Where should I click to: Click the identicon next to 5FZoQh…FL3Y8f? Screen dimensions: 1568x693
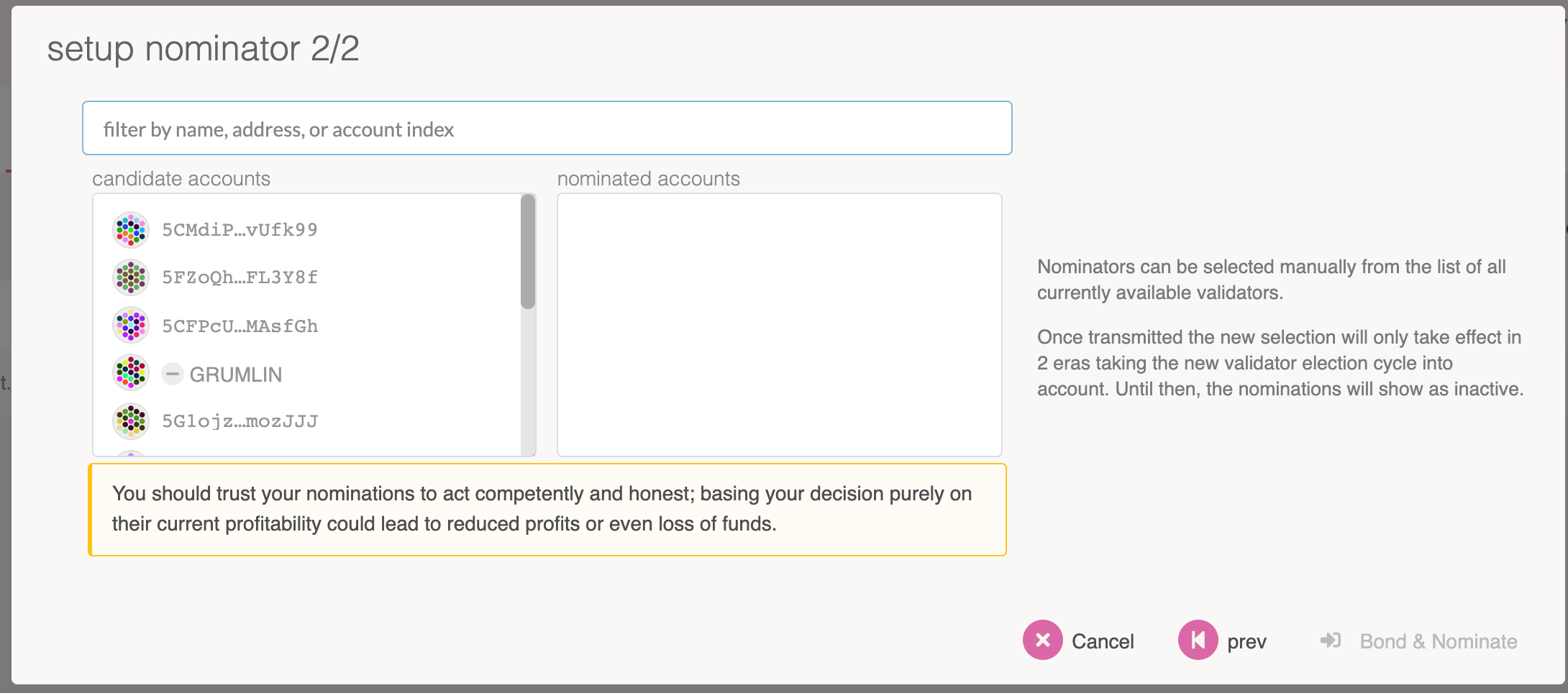click(x=131, y=277)
